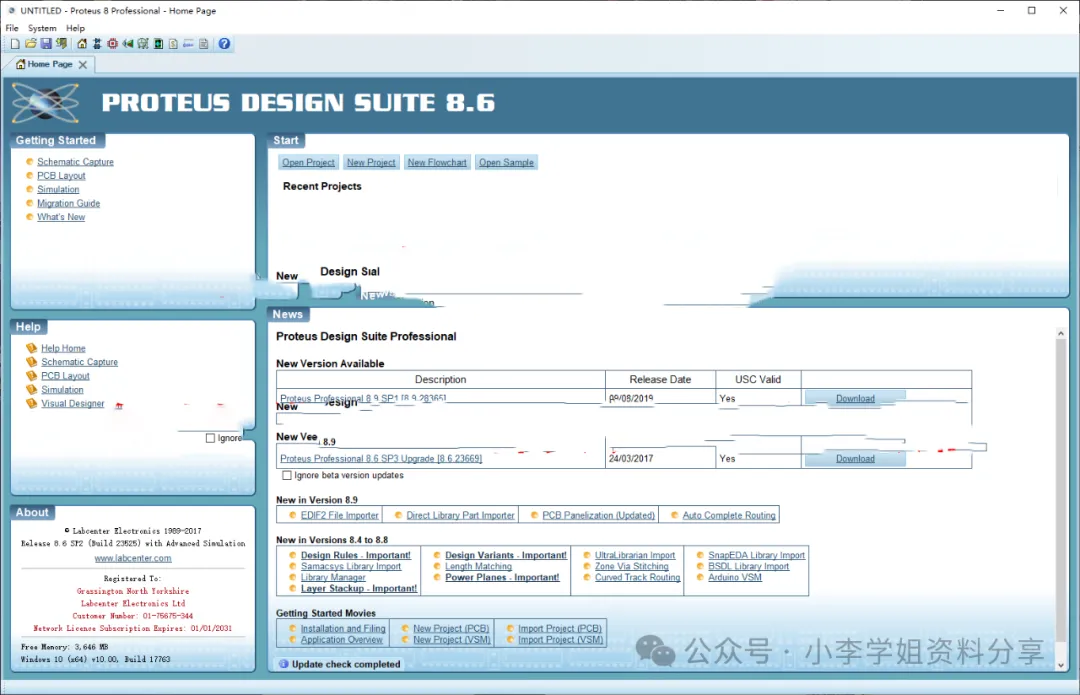This screenshot has width=1080, height=695.
Task: Open Schematic Capture from the toolbar icon
Action: [97, 43]
